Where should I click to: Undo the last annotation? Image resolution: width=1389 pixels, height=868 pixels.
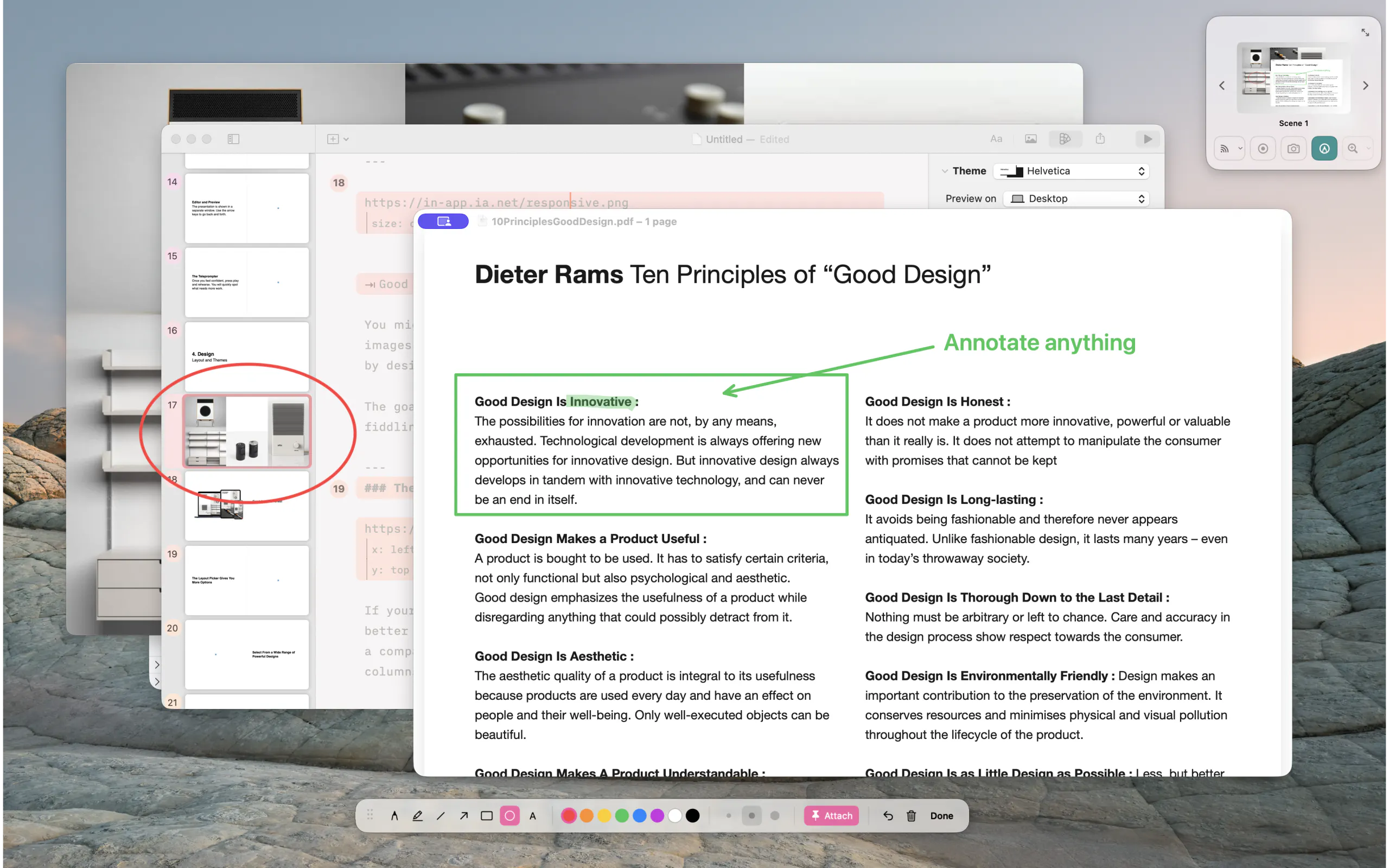click(888, 816)
